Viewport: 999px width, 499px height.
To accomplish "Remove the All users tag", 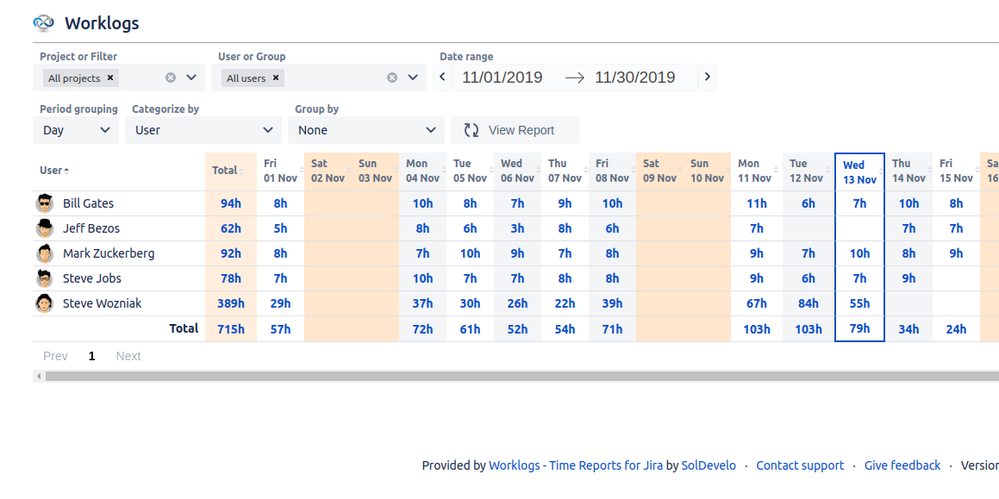I will click(276, 78).
